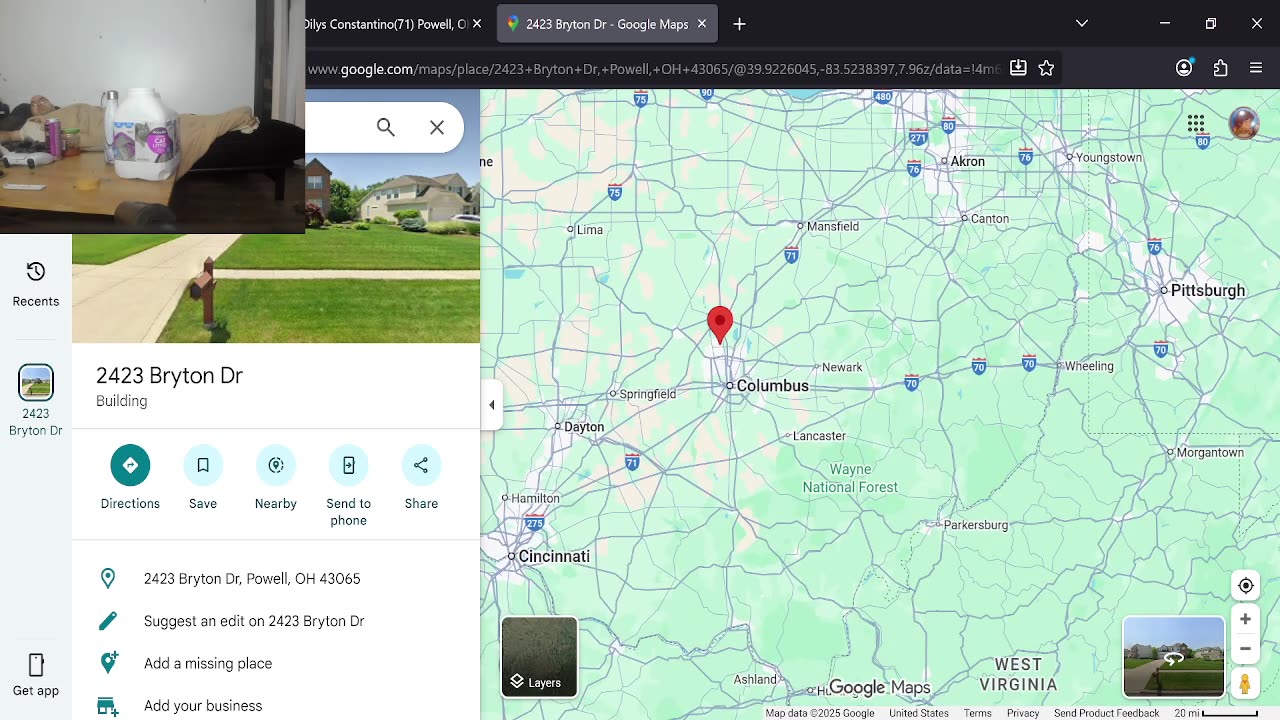The width and height of the screenshot is (1280, 720).
Task: Click the Directions button icon
Action: click(x=130, y=465)
